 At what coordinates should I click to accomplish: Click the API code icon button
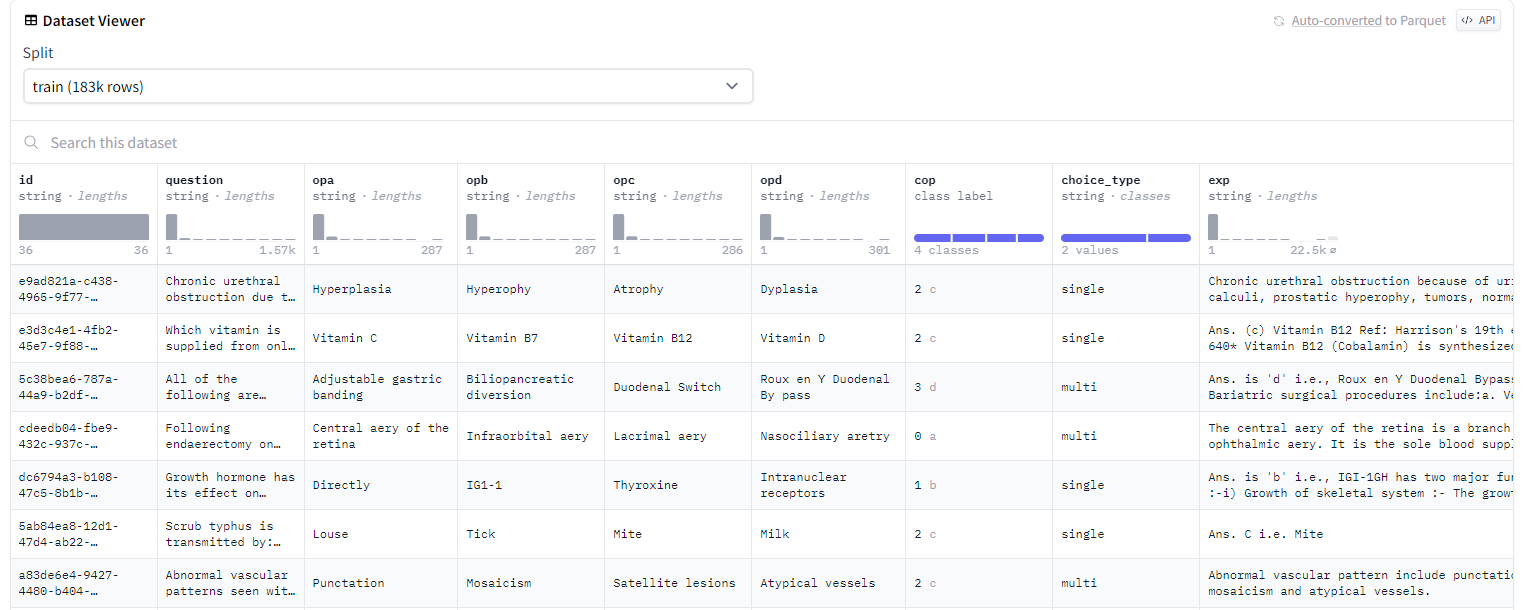point(1478,20)
